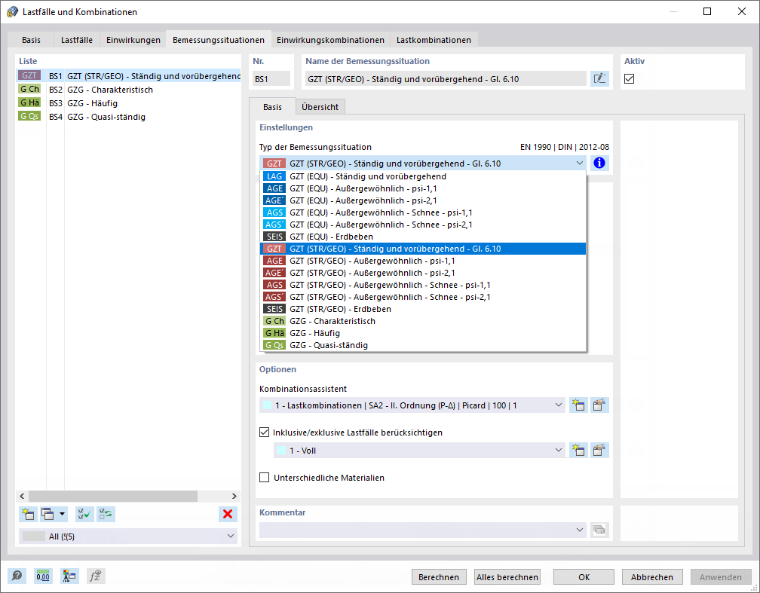Delete selected design situation with red X
This screenshot has height=593, width=760.
tap(227, 514)
